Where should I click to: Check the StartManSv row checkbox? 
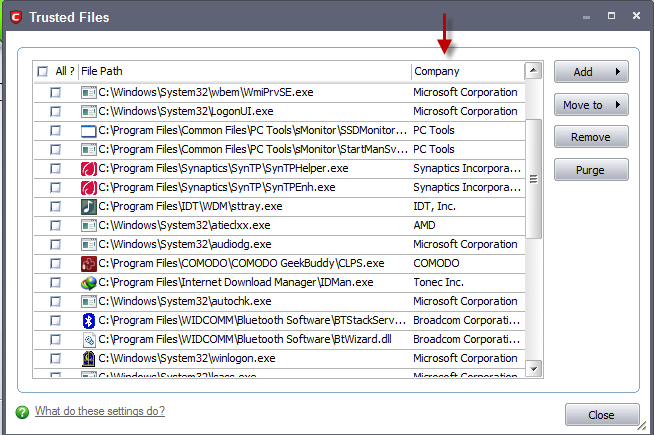[55, 149]
